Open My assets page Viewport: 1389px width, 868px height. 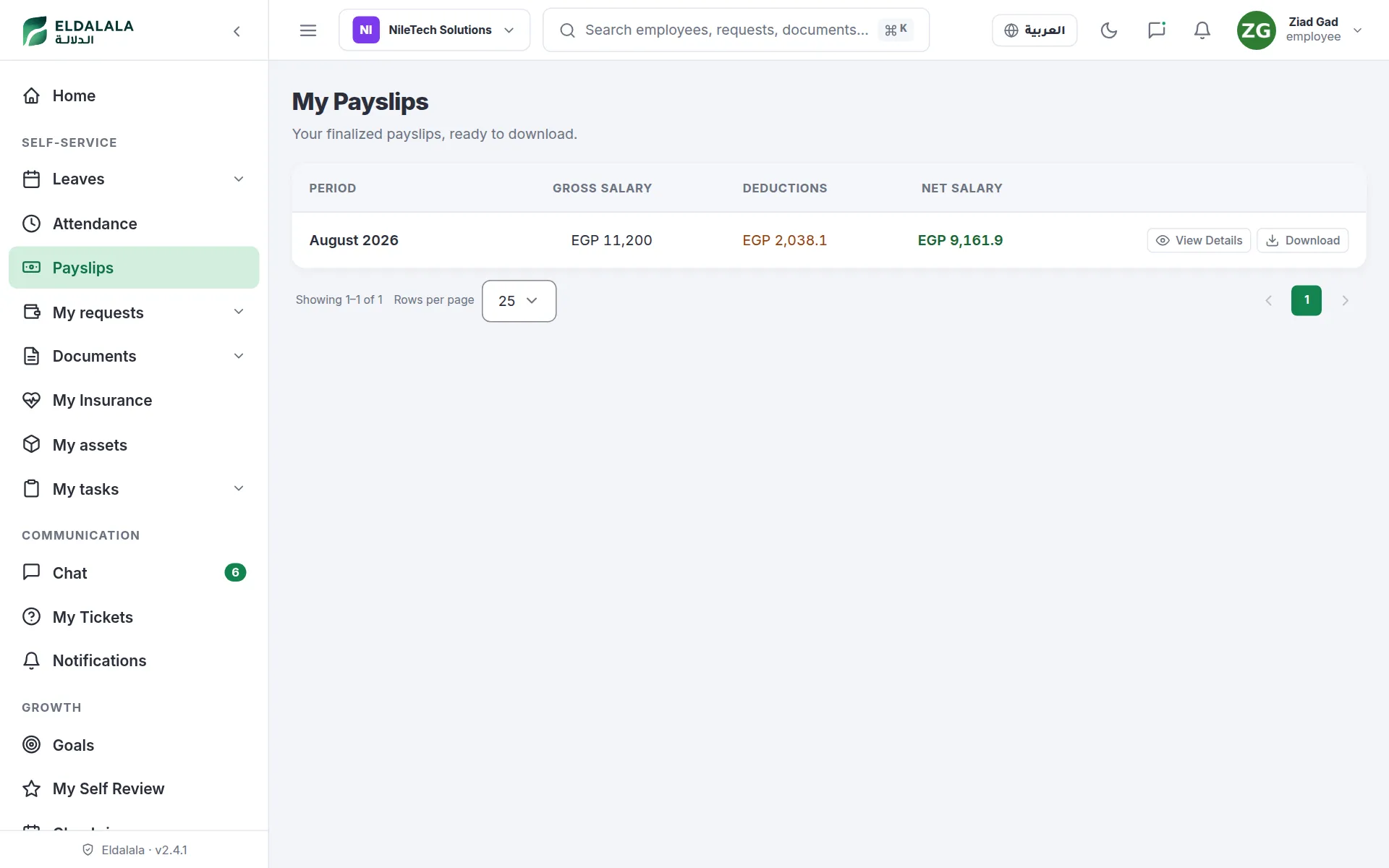(134, 445)
